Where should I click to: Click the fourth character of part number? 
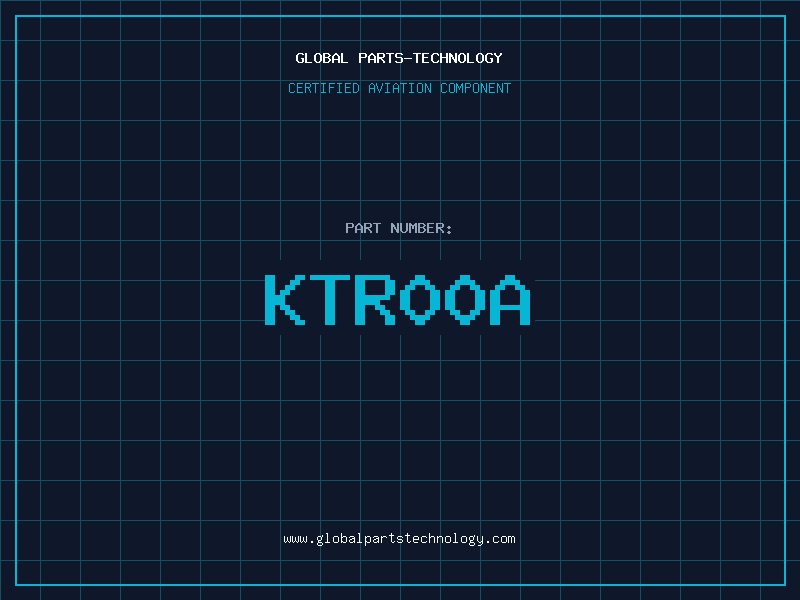[x=420, y=300]
